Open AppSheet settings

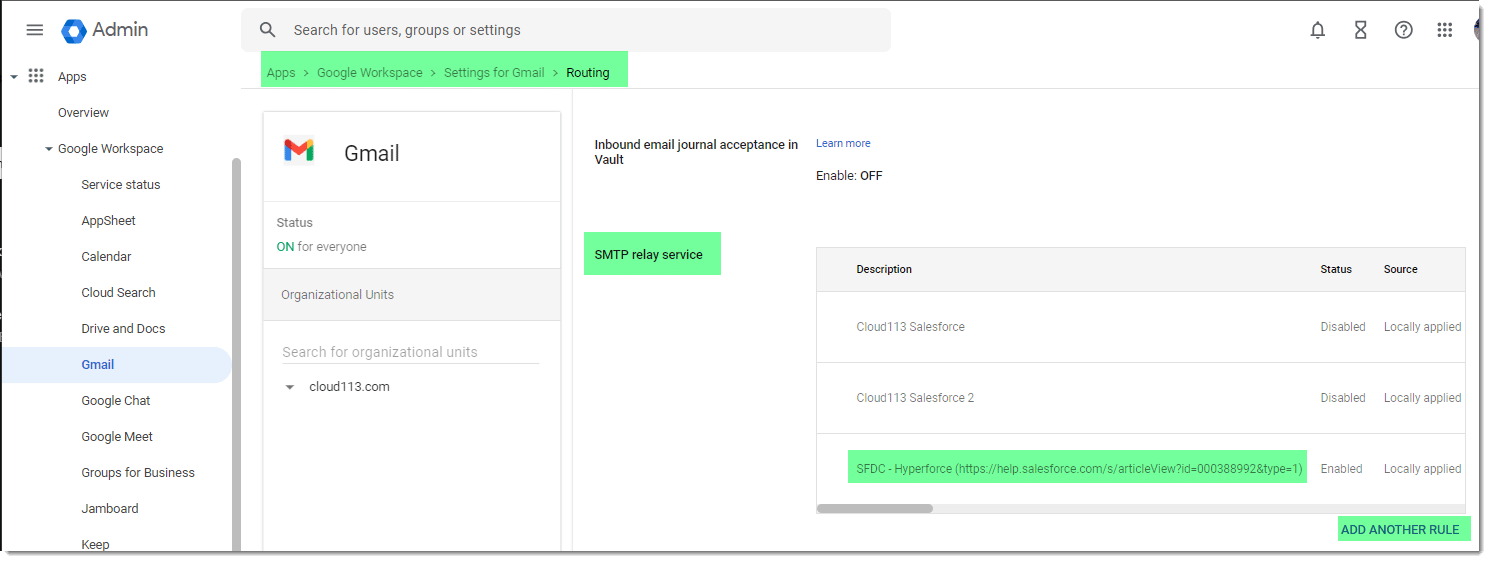(108, 221)
